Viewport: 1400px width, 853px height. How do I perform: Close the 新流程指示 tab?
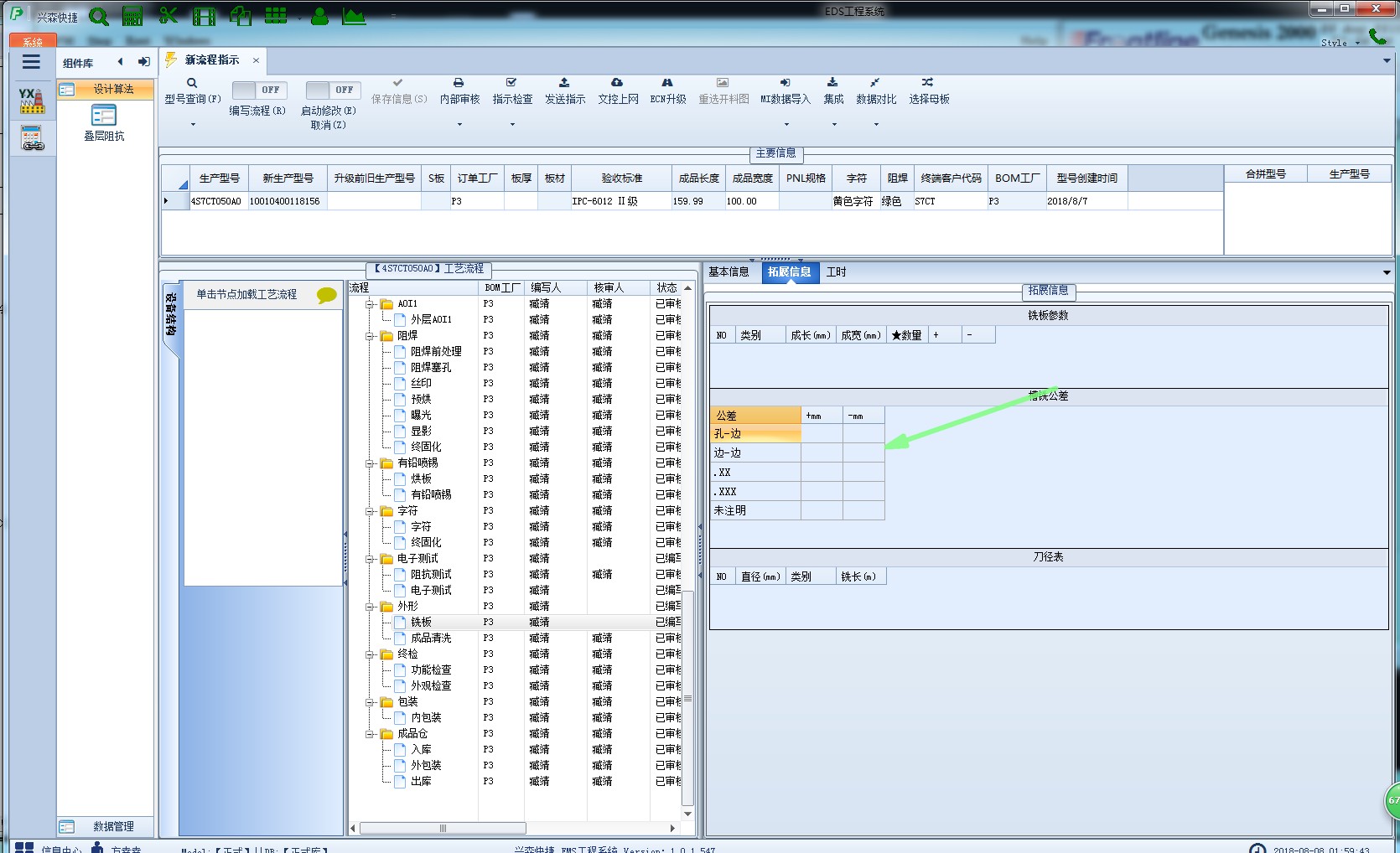256,60
